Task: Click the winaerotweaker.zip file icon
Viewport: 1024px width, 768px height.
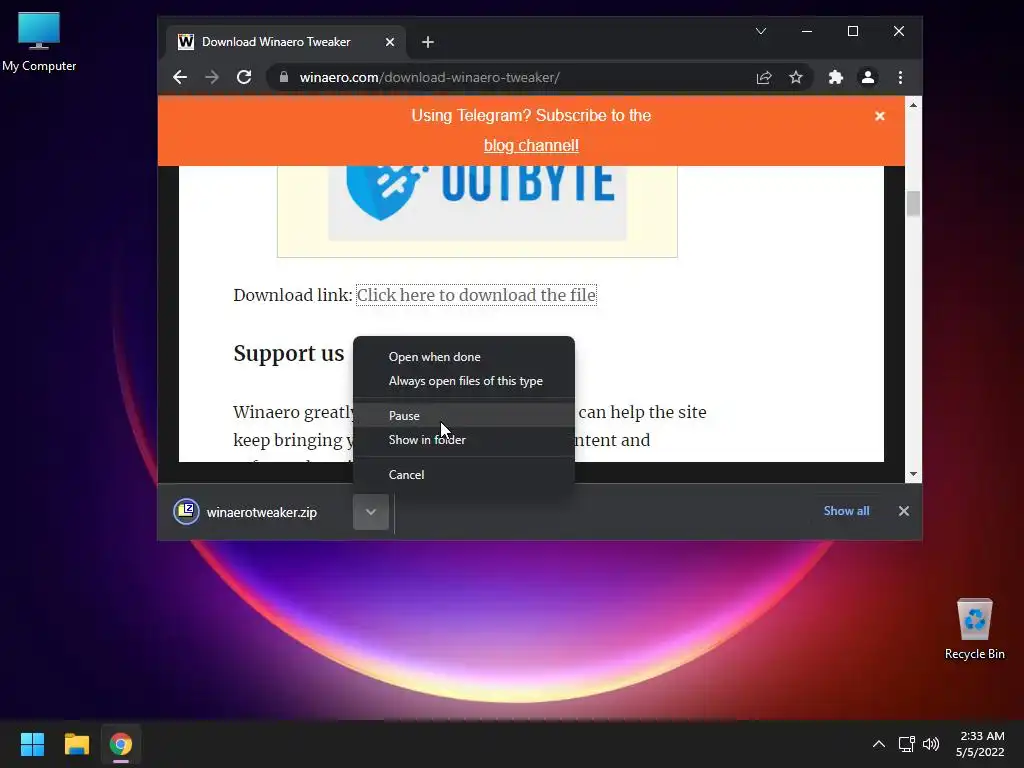Action: point(186,511)
